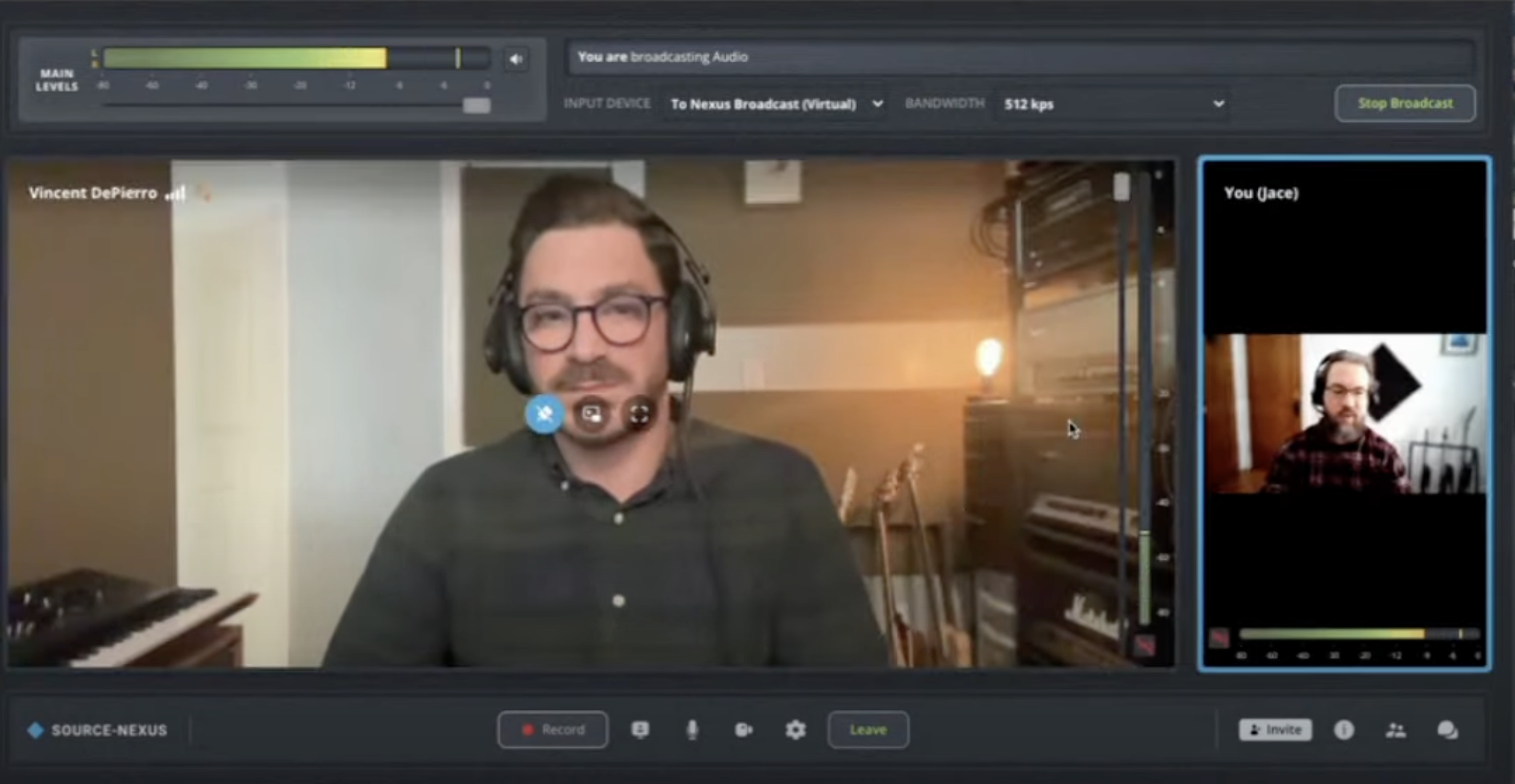Start recording with the Record button
This screenshot has height=784, width=1515.
pos(553,730)
